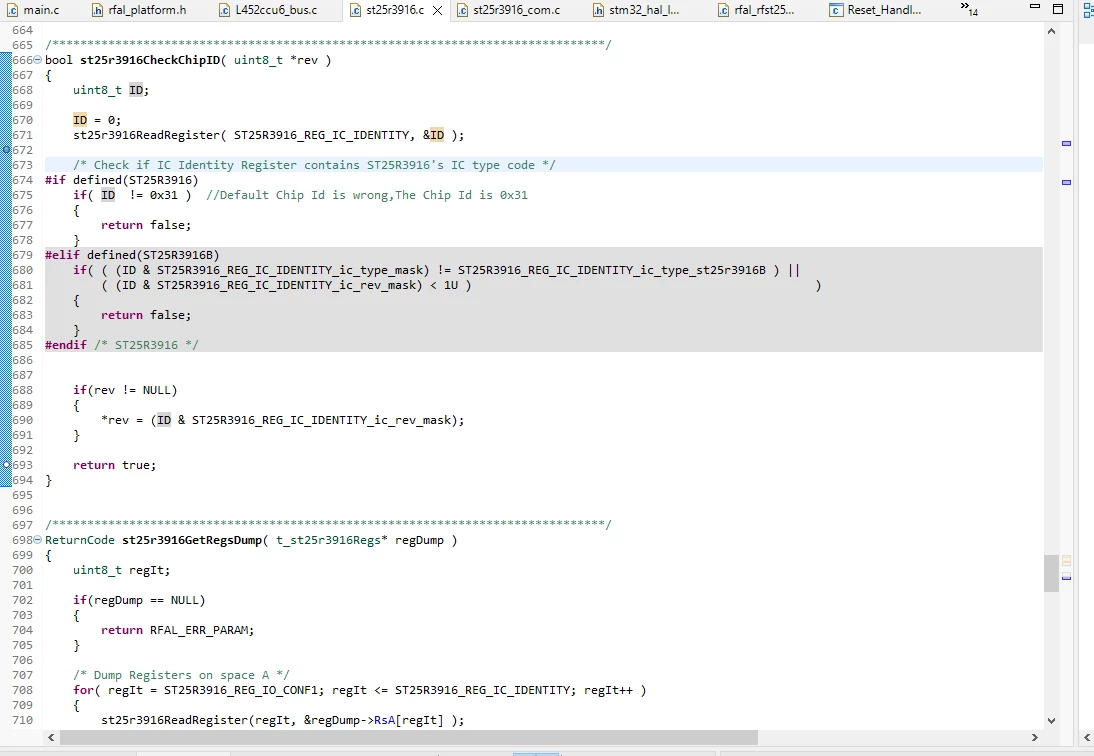Click the 'if(regDump == NULL)' check

140,600
